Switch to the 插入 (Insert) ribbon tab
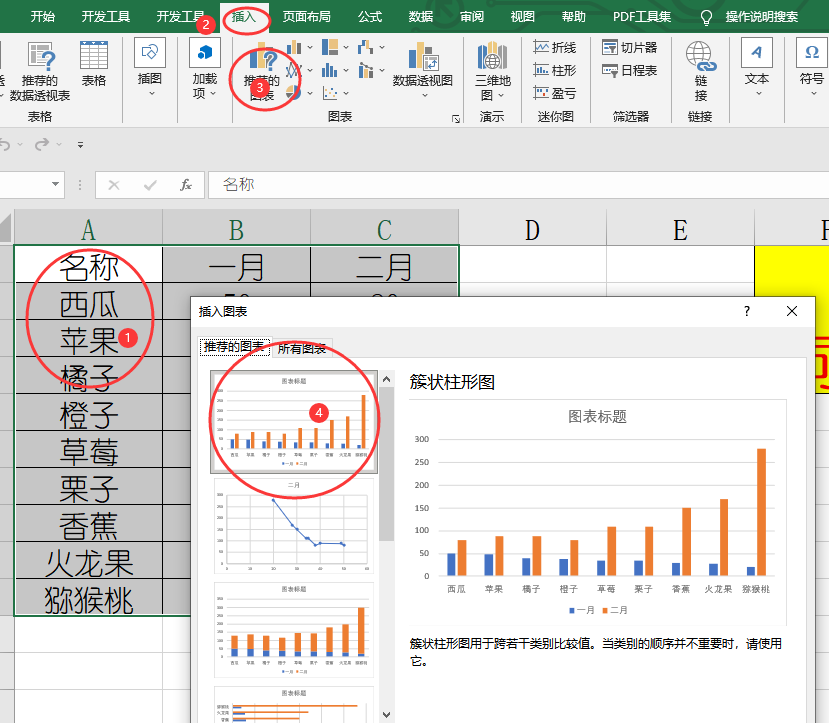This screenshot has width=829, height=723. click(x=243, y=17)
